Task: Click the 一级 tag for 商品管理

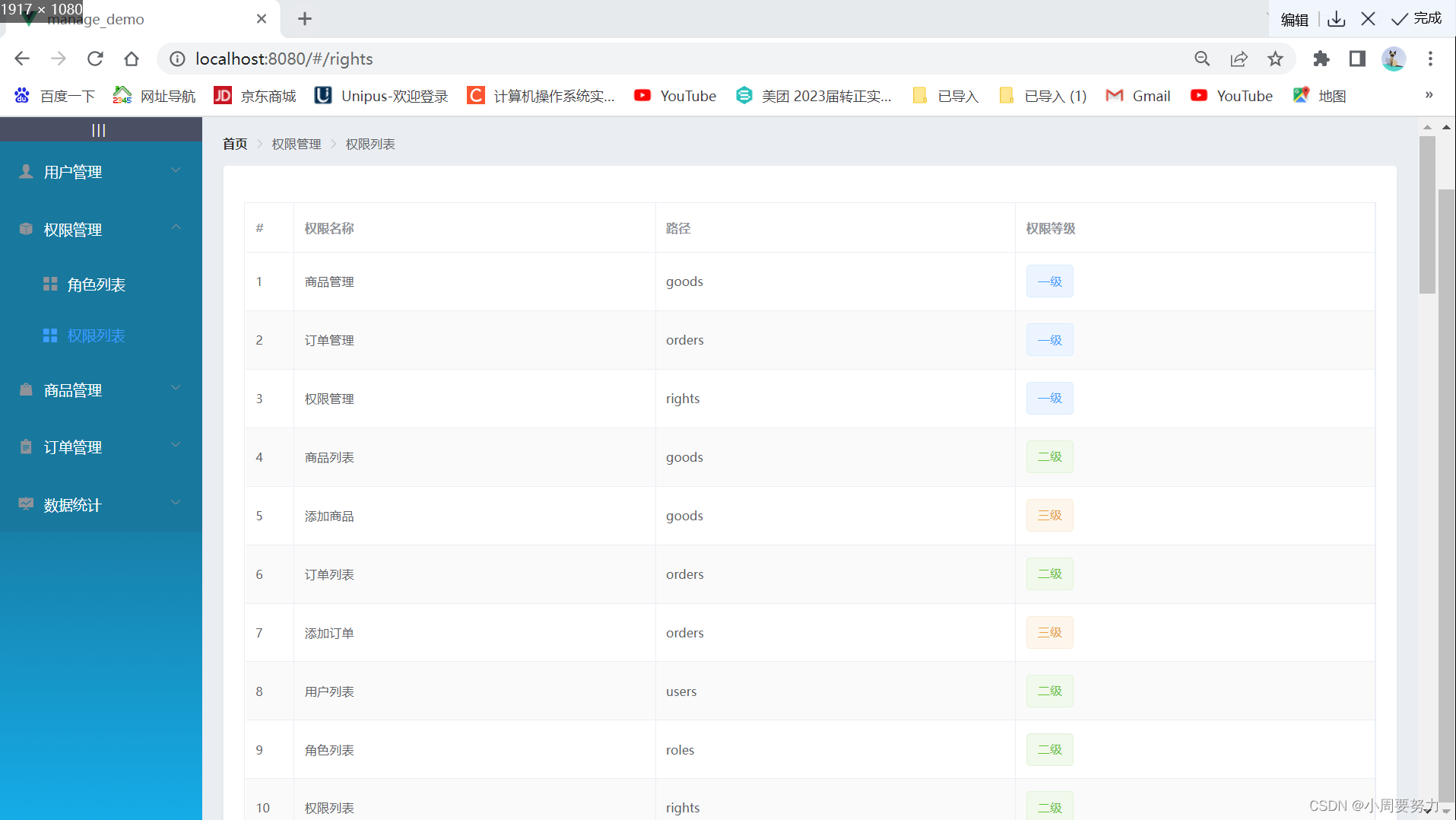Action: pos(1049,281)
